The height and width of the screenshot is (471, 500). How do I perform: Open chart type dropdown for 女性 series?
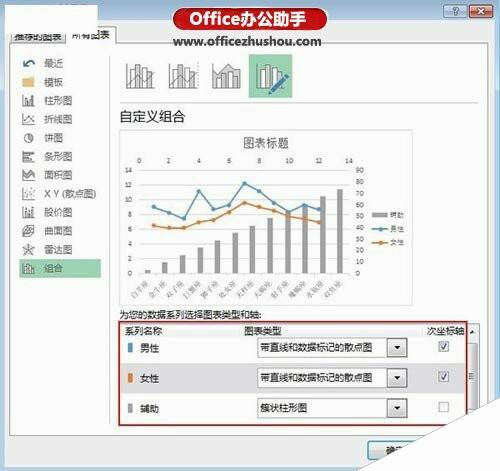pyautogui.click(x=397, y=378)
